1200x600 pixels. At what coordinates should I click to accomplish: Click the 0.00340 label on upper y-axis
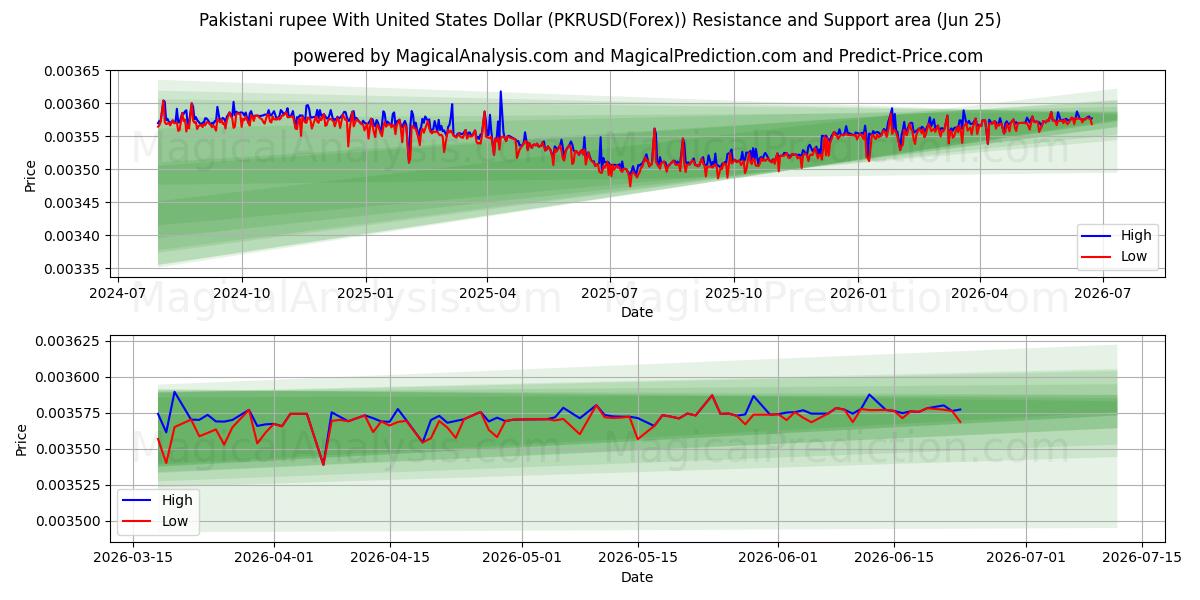(x=72, y=236)
